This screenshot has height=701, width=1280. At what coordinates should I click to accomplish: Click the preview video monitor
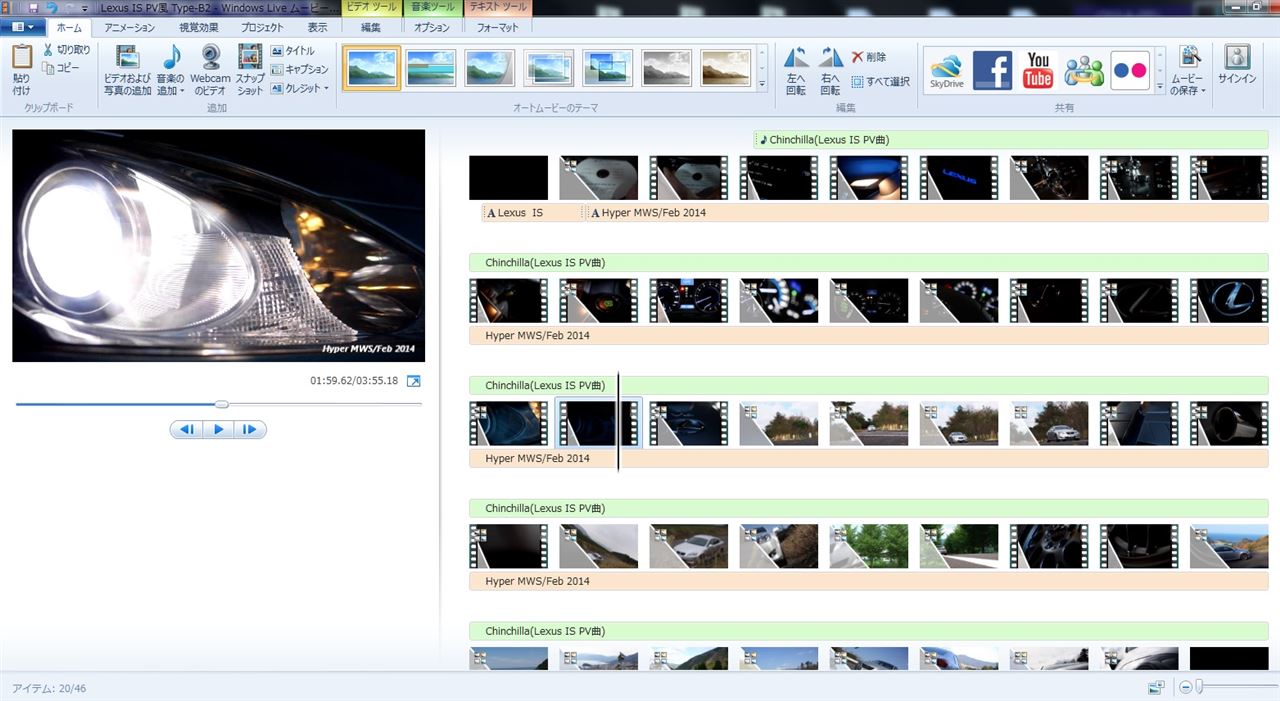tap(218, 245)
